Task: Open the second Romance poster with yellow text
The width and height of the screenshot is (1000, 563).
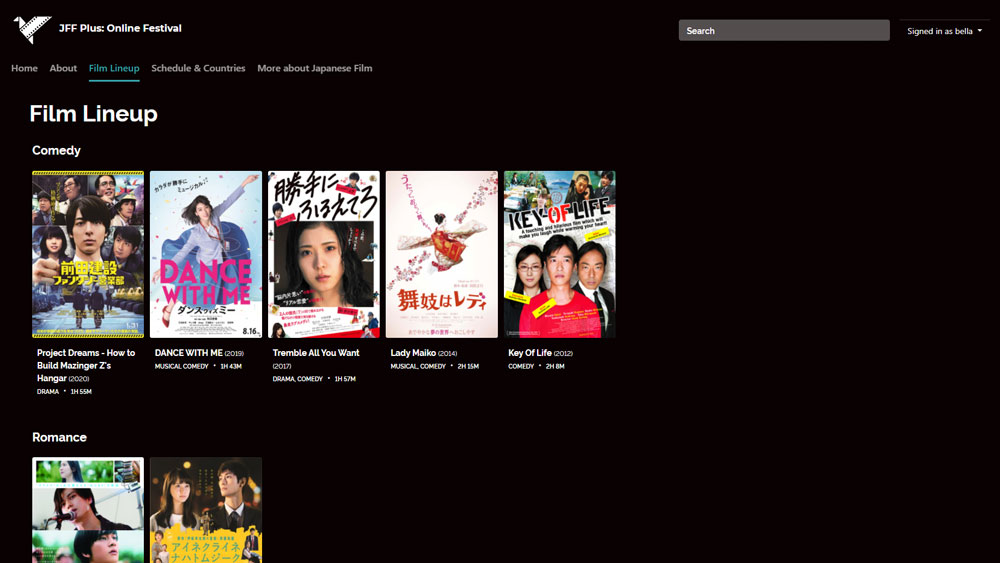Action: tap(206, 510)
